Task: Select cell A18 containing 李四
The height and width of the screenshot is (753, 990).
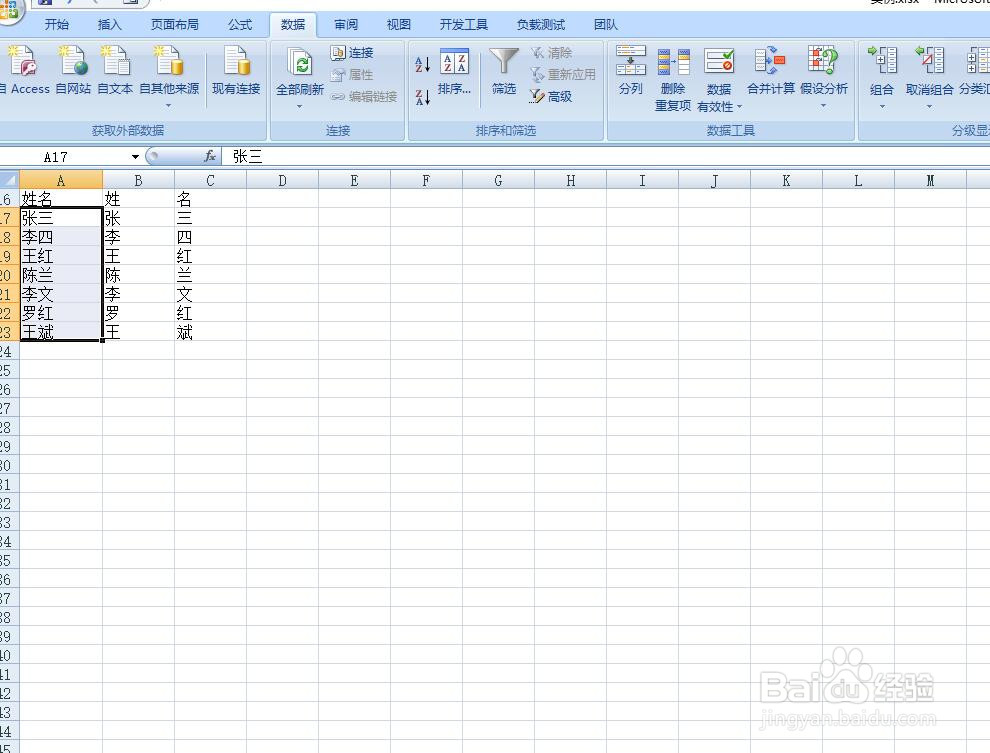Action: [61, 237]
